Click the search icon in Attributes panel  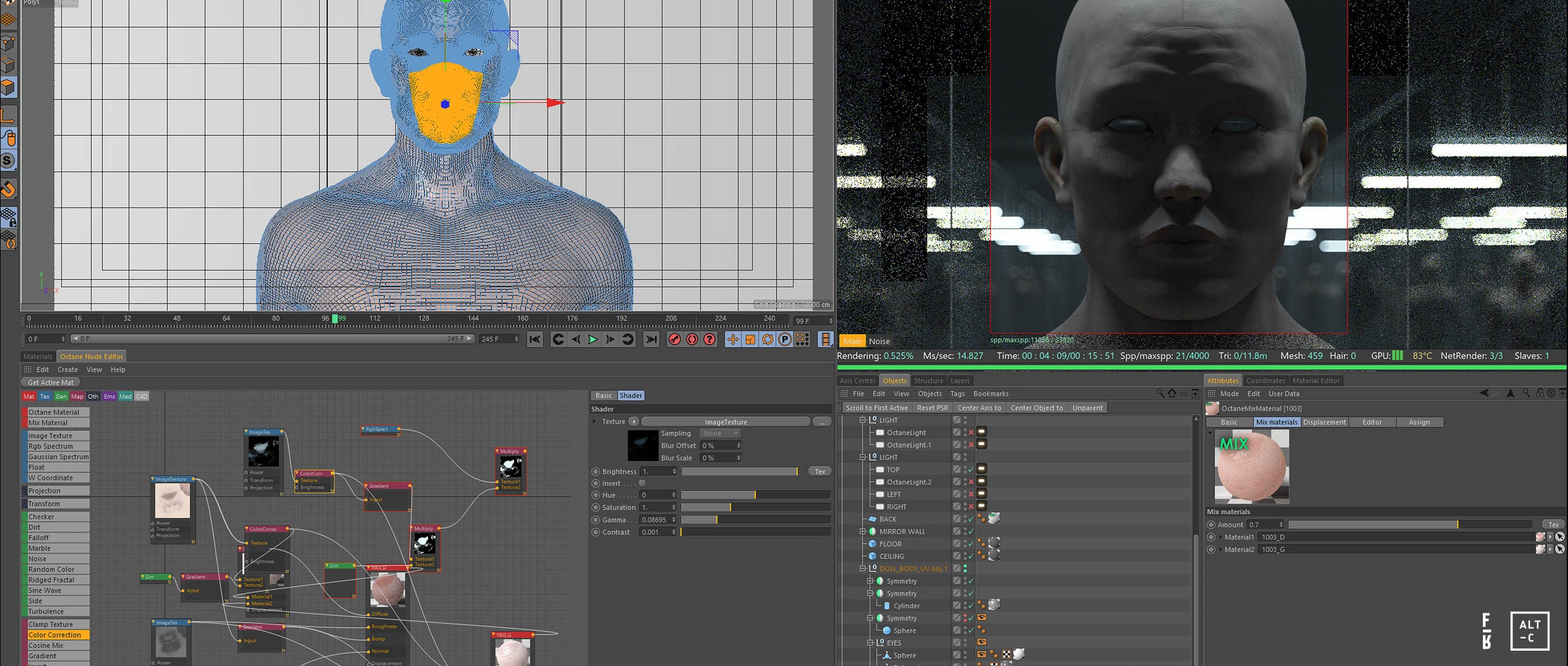pyautogui.click(x=1526, y=394)
